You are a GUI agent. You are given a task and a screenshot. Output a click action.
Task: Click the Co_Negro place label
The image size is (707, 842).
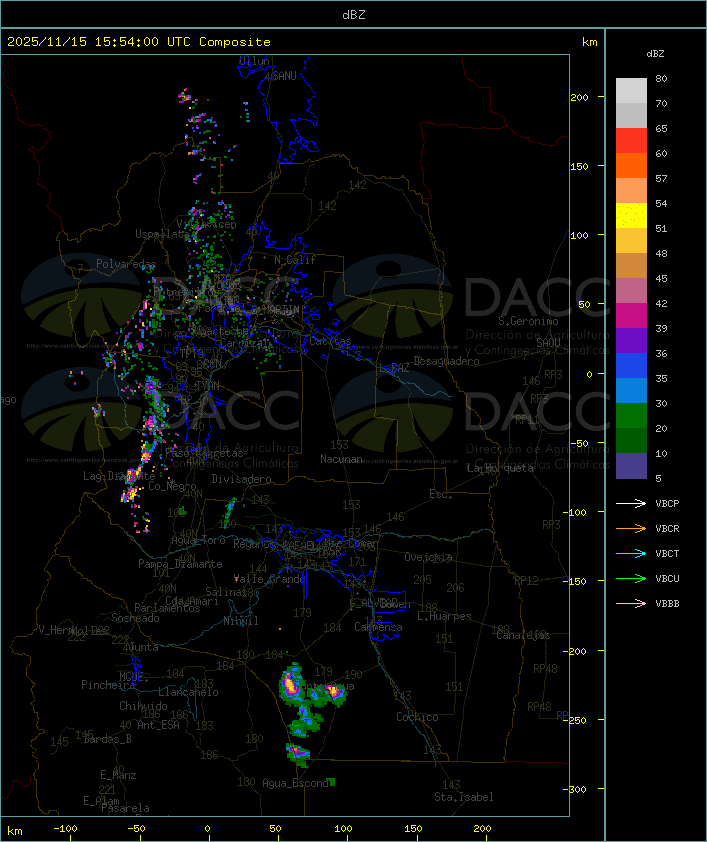click(x=172, y=486)
